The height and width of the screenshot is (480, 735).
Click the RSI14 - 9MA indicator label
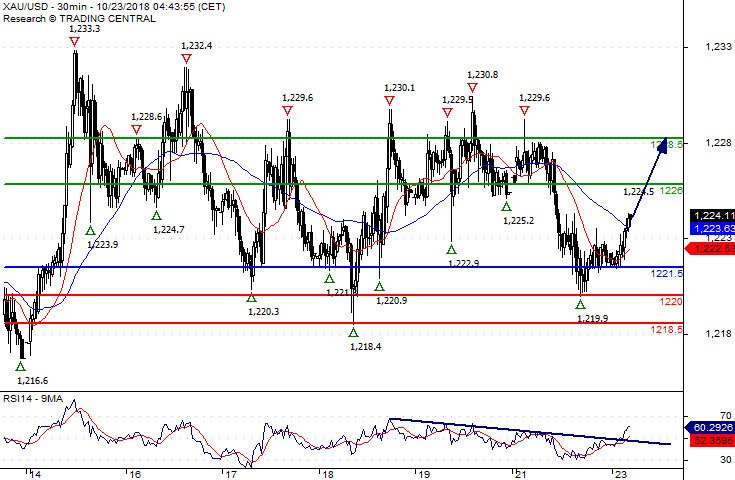(33, 398)
